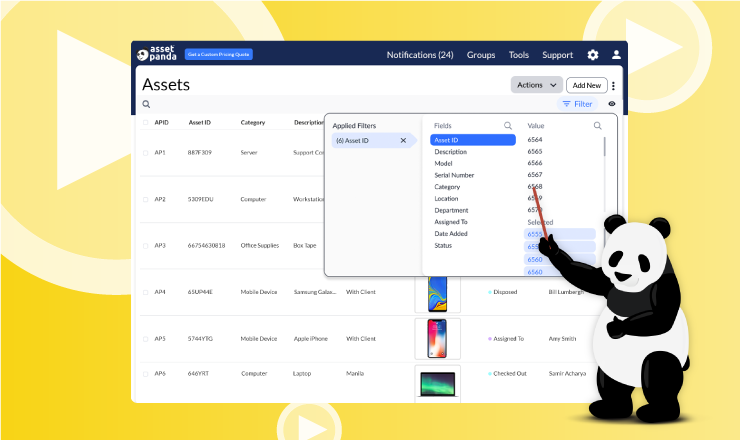Toggle column visibility eye icon
This screenshot has height=440, width=740.
point(612,104)
